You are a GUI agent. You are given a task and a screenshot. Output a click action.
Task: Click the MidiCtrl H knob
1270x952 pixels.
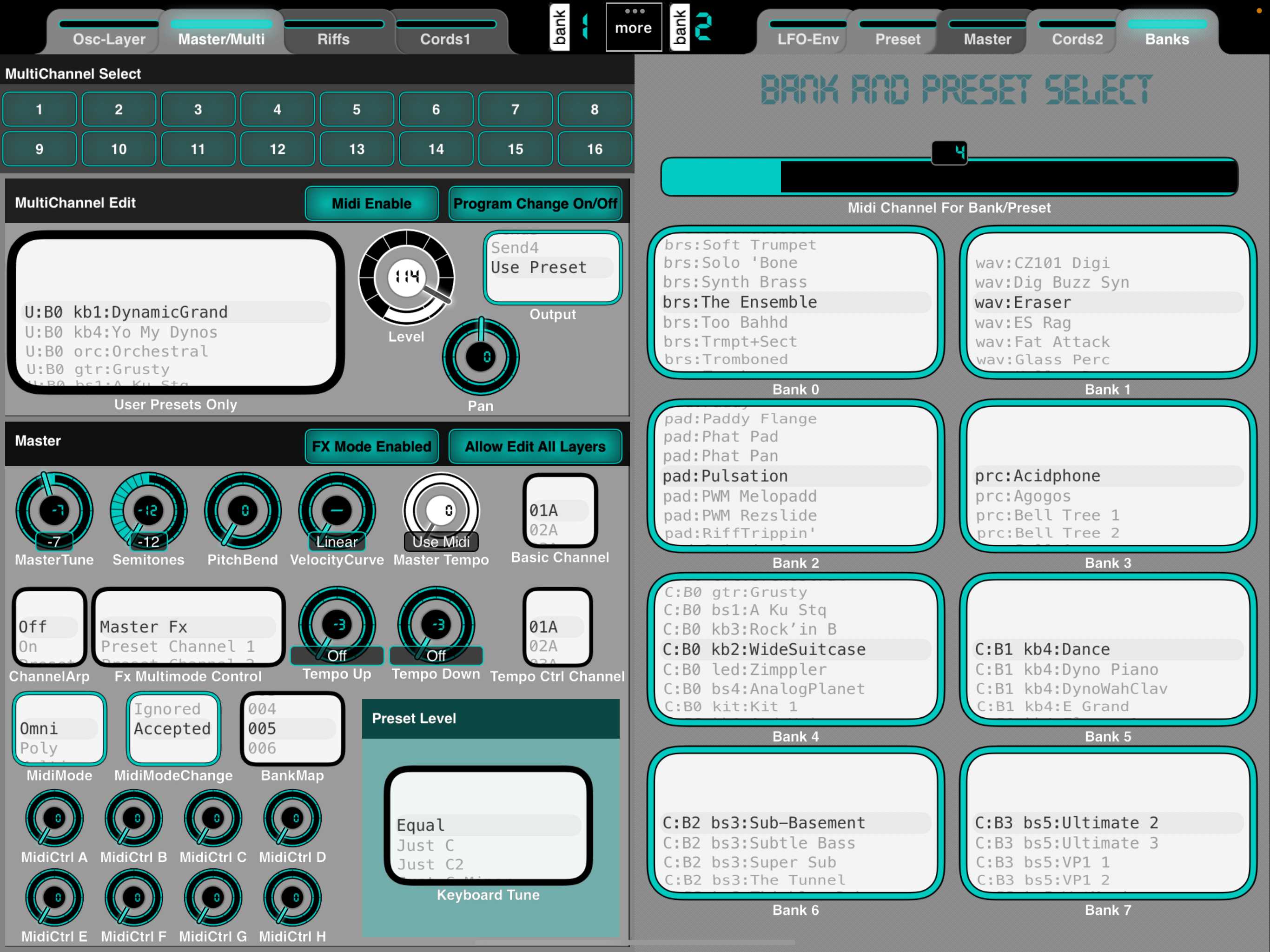292,898
